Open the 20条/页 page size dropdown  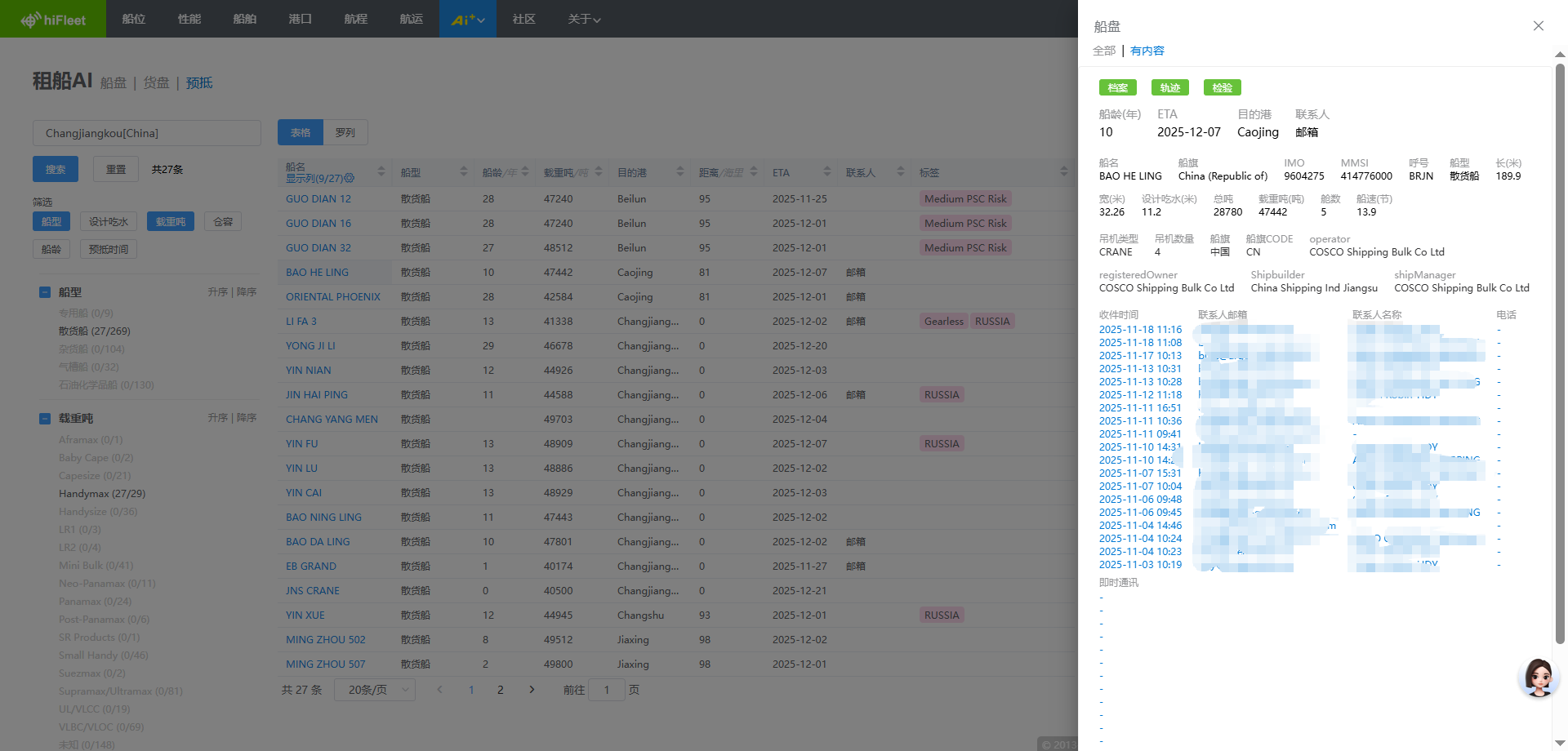pos(375,690)
